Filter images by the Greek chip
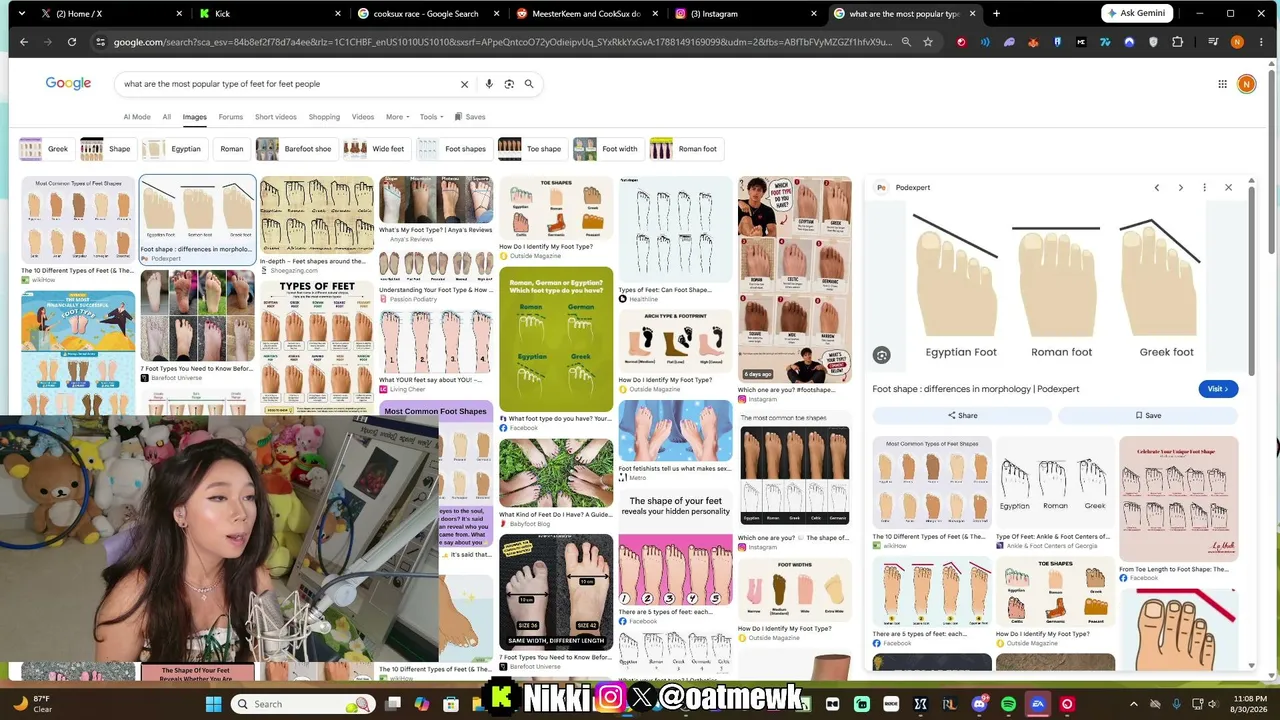Screen dimensions: 1280x720 pyautogui.click(x=45, y=149)
